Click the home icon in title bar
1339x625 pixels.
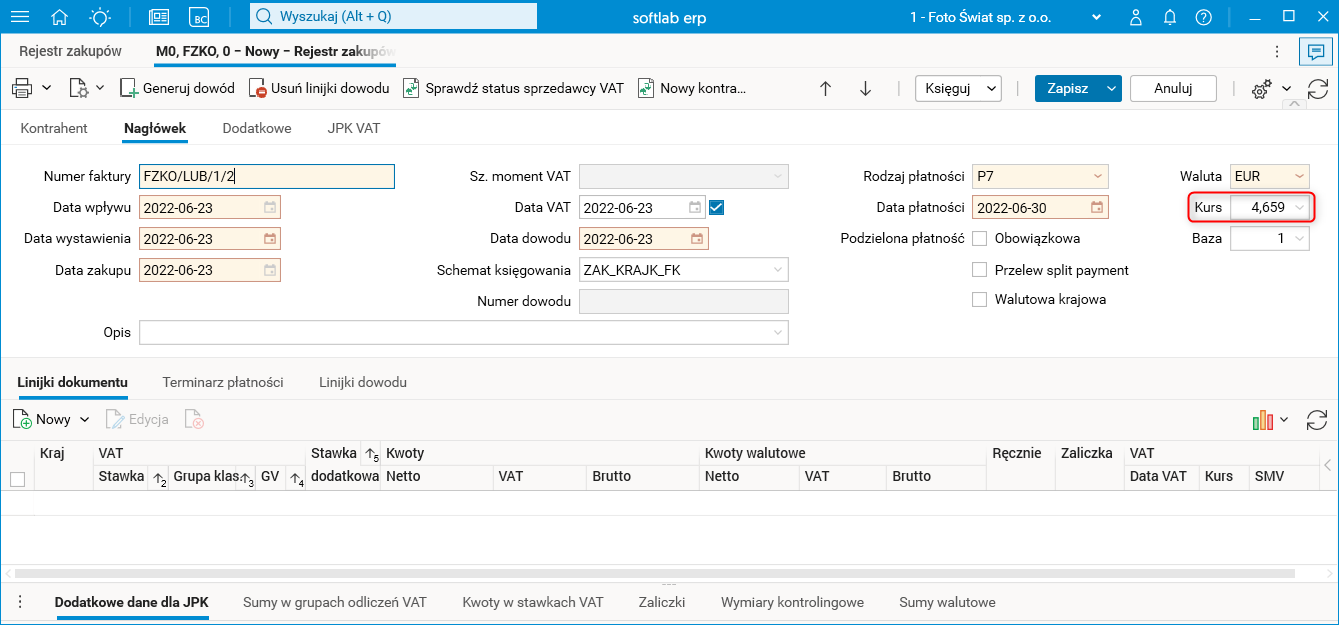click(60, 17)
